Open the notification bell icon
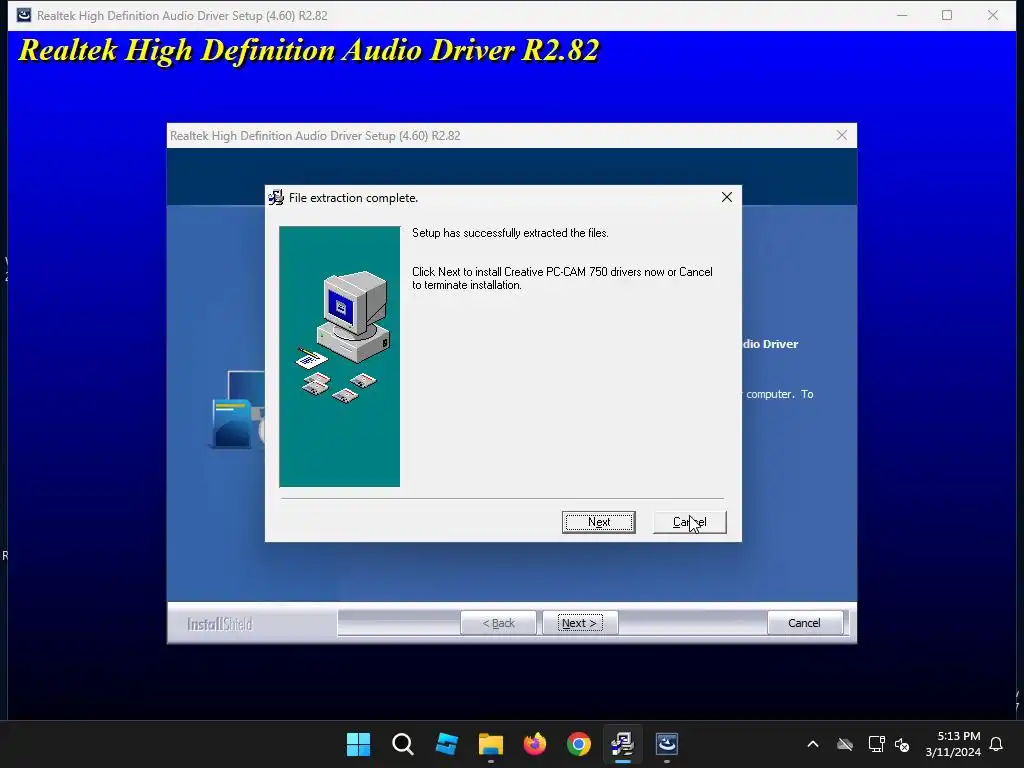Screen dimensions: 1024x768 (x=996, y=744)
